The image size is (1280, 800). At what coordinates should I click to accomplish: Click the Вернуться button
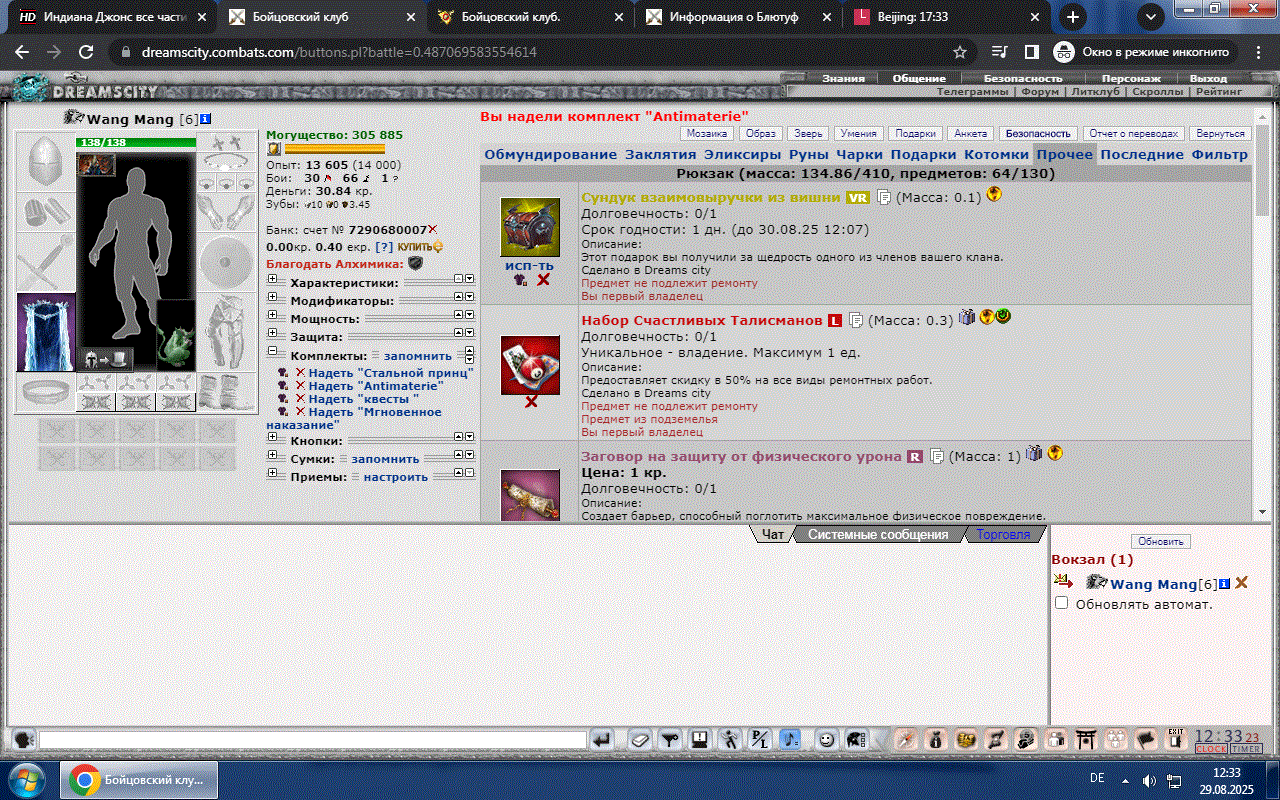(1221, 133)
